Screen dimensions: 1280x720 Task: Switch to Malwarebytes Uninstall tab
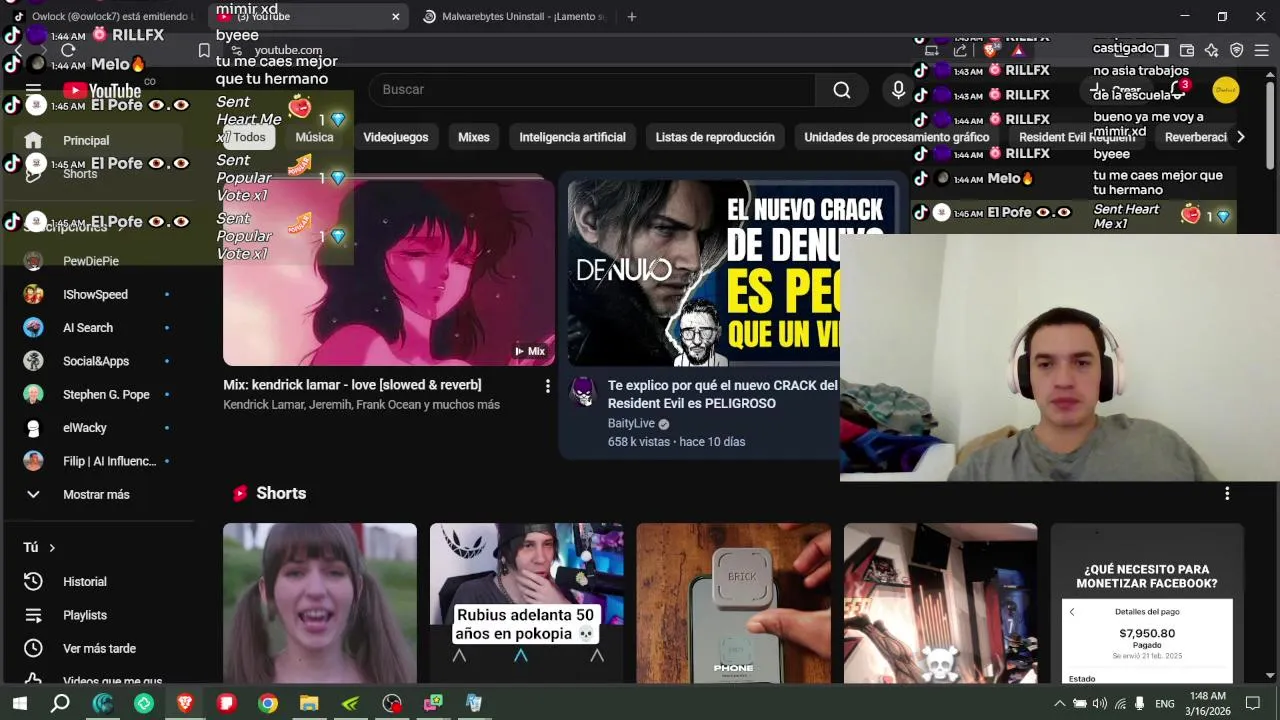tap(516, 16)
